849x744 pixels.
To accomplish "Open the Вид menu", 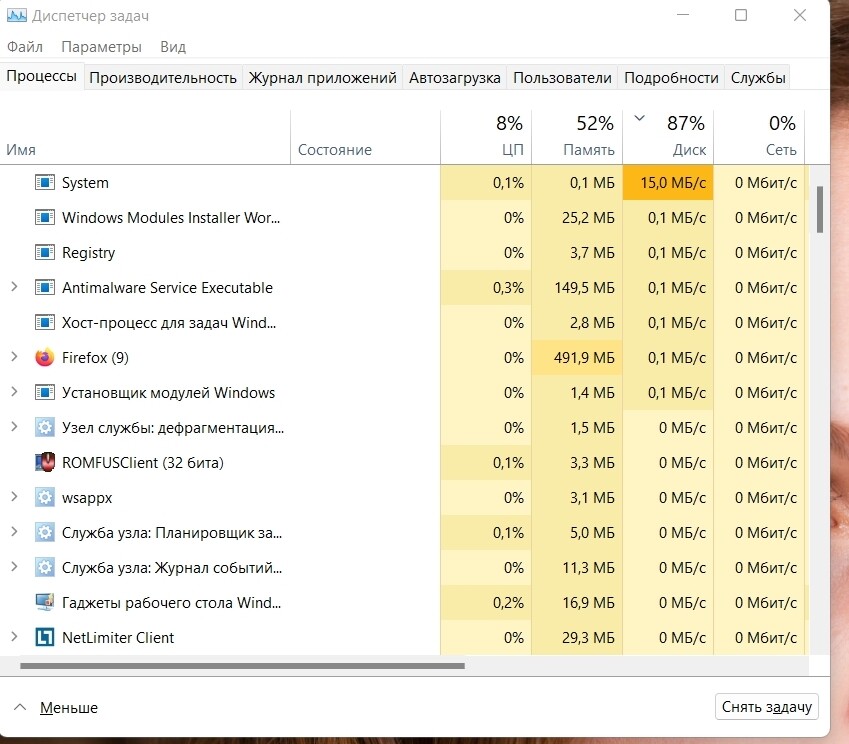I will [x=173, y=47].
